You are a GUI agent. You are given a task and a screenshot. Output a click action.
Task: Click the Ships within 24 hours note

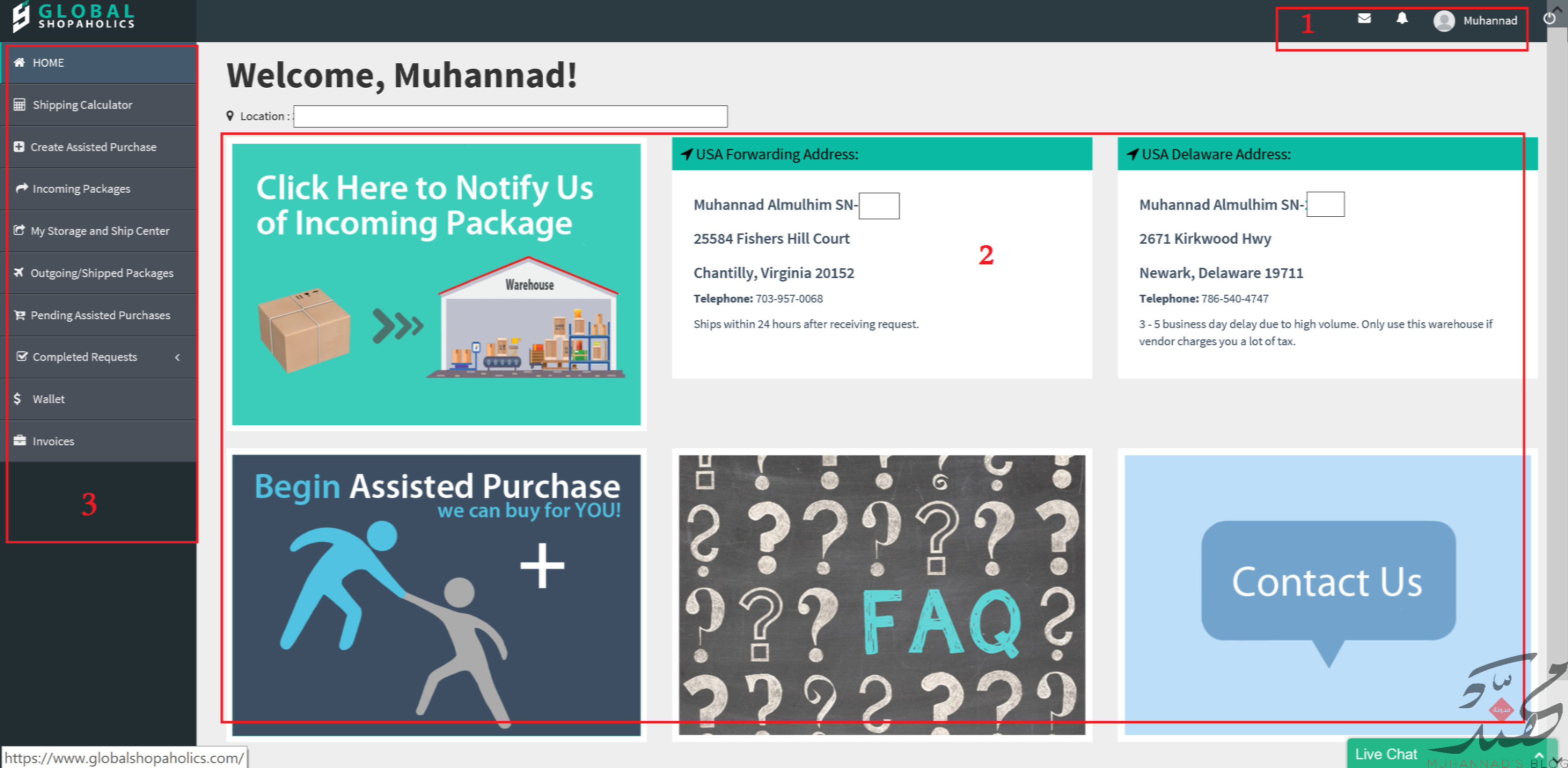click(805, 324)
